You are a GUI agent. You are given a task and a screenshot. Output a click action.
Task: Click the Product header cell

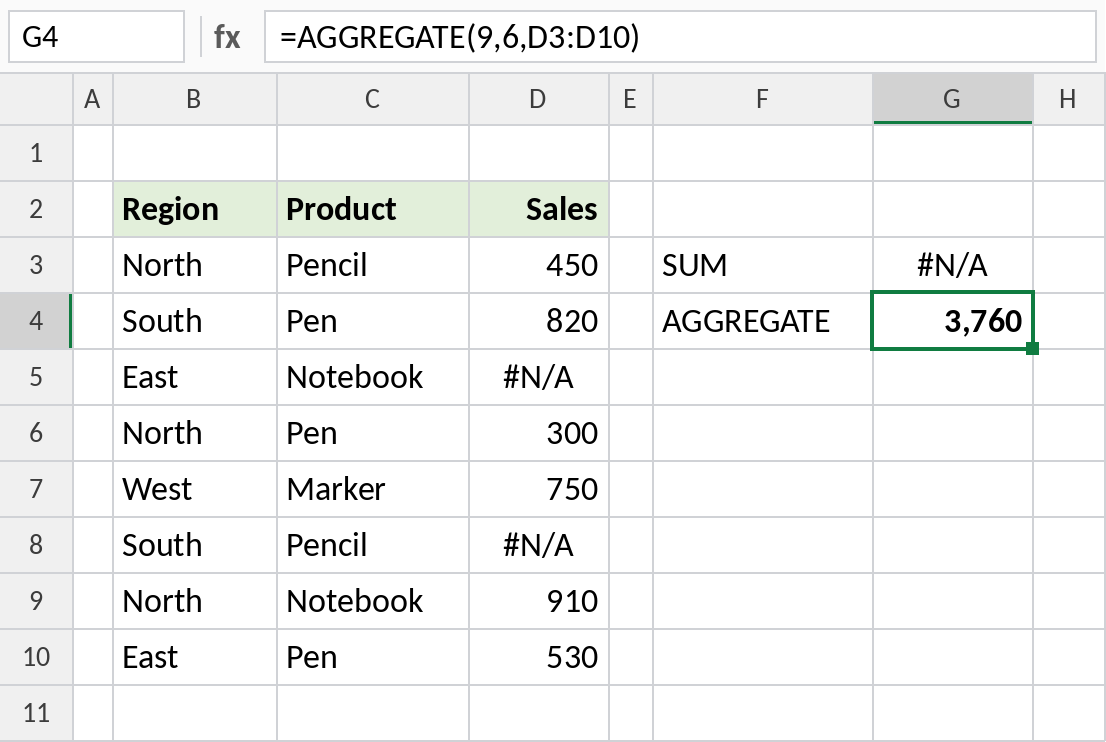(372, 209)
